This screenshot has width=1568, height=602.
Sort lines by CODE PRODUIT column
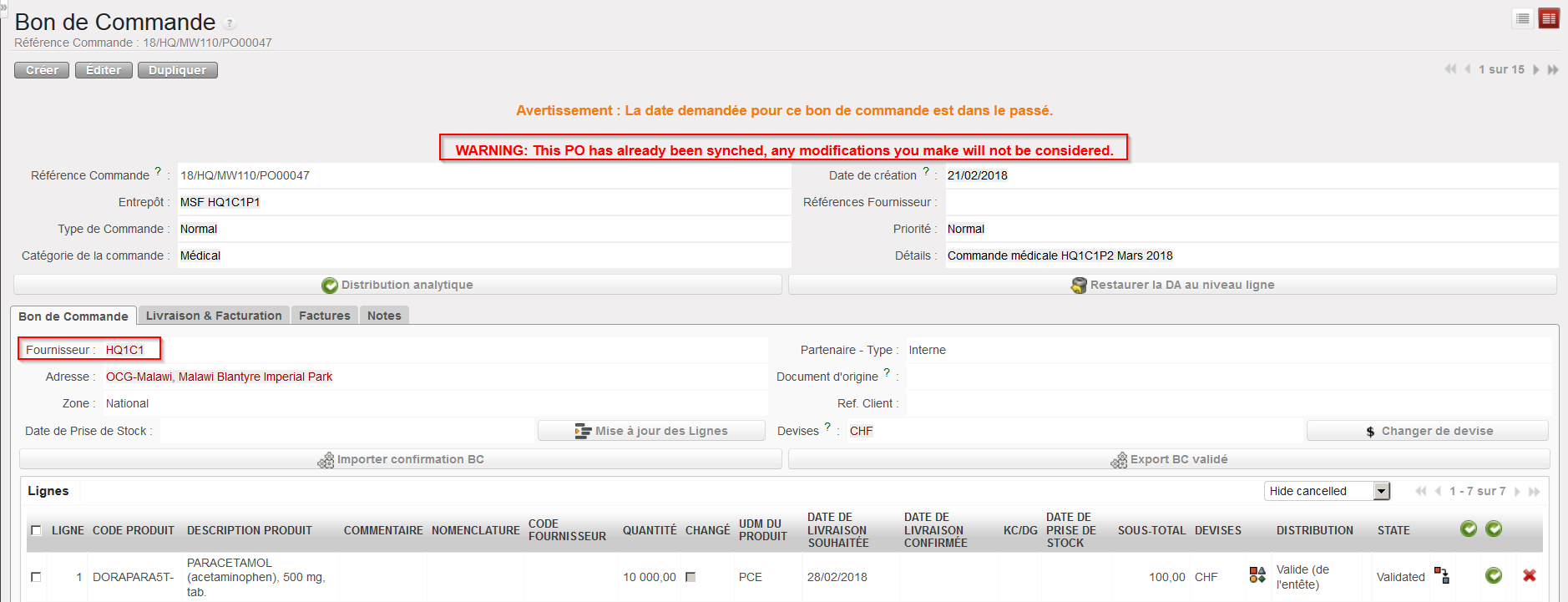pyautogui.click(x=134, y=530)
